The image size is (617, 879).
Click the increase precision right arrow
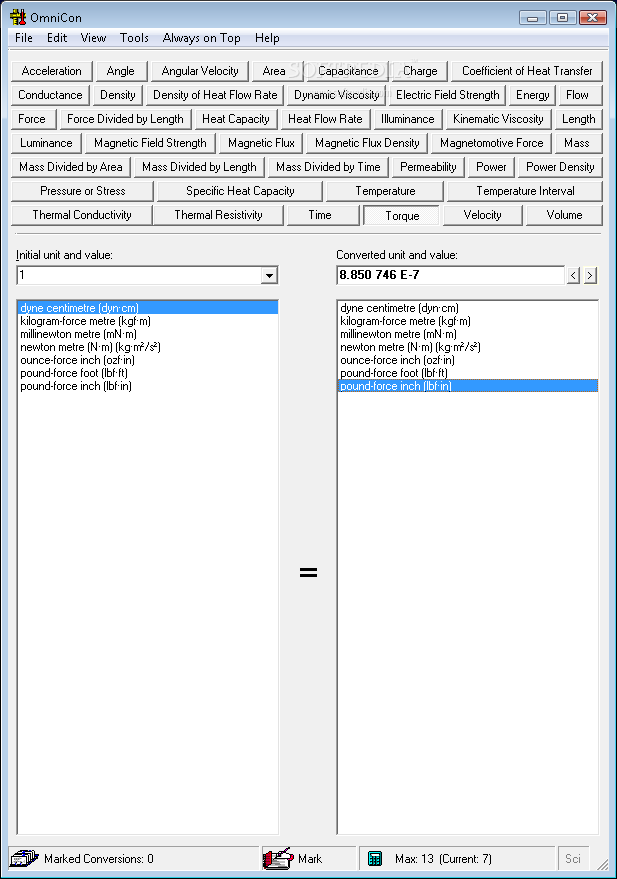point(590,275)
